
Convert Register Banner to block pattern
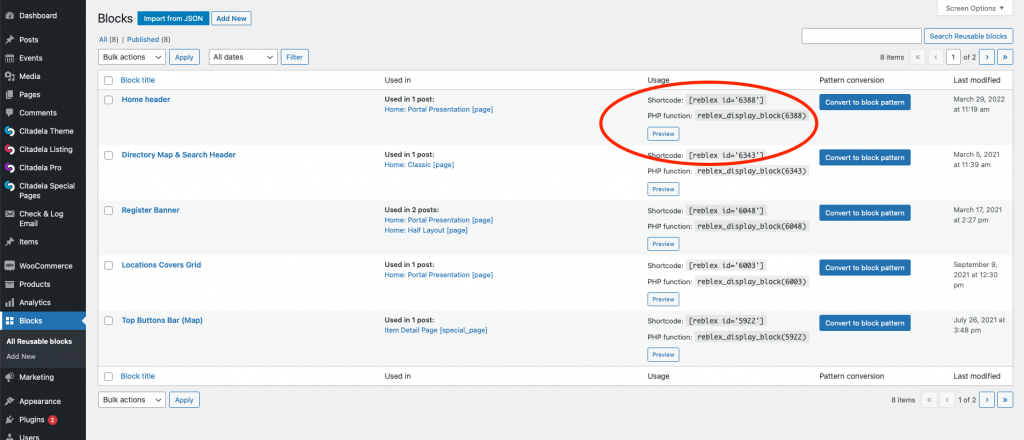(865, 213)
